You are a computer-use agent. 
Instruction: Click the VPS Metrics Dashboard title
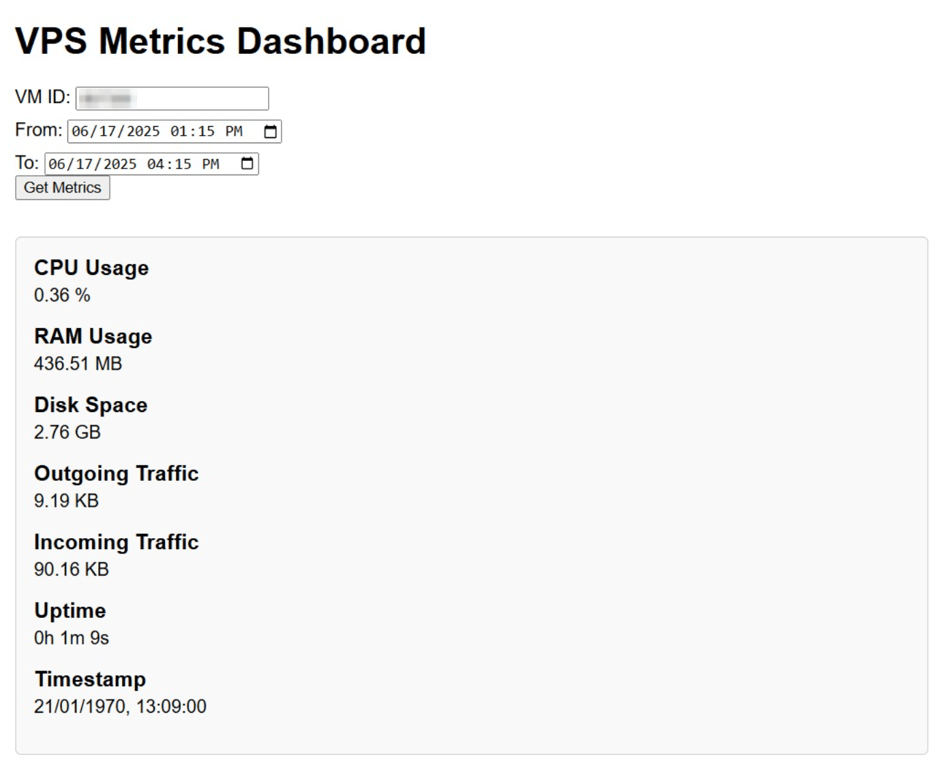219,41
